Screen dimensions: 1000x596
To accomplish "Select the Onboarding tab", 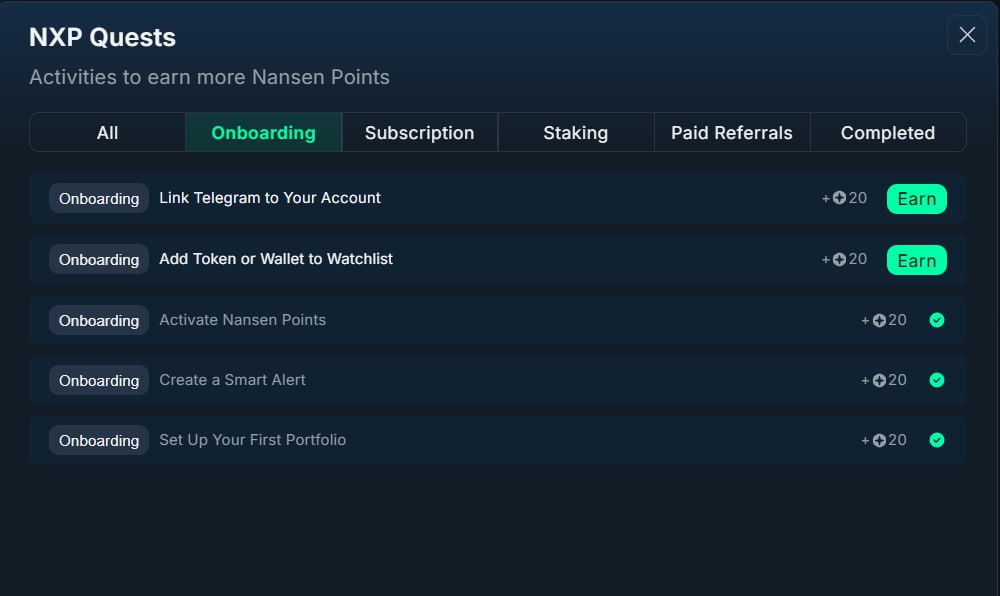I will (263, 133).
